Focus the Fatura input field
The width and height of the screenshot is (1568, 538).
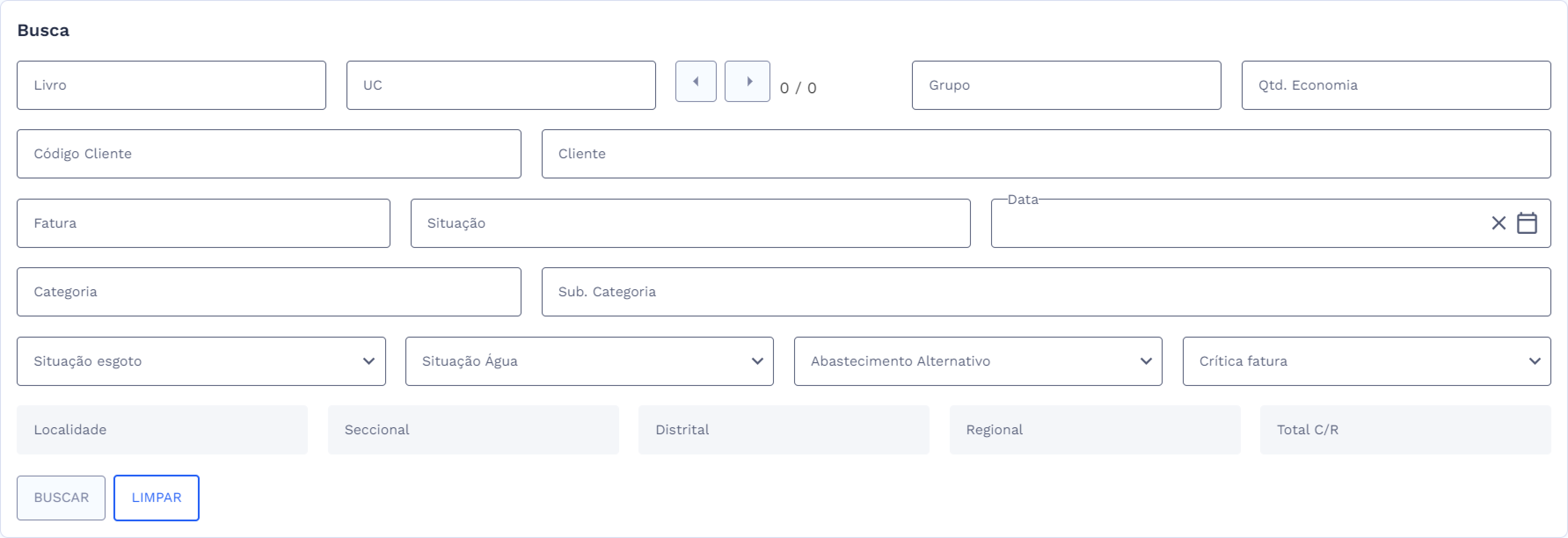(x=203, y=223)
